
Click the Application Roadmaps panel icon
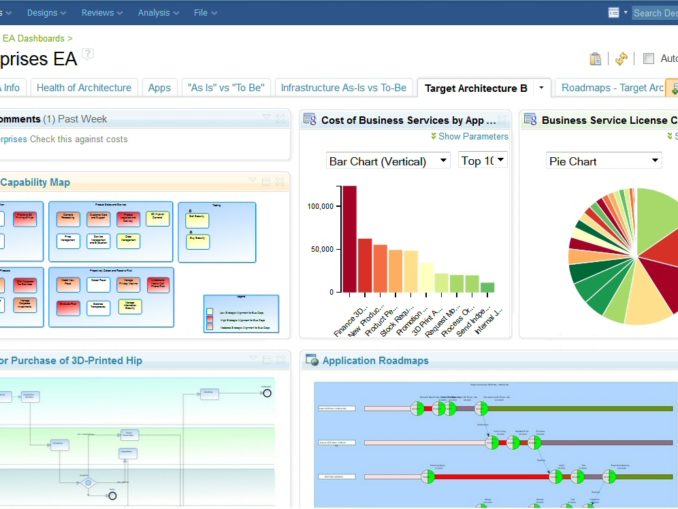312,360
